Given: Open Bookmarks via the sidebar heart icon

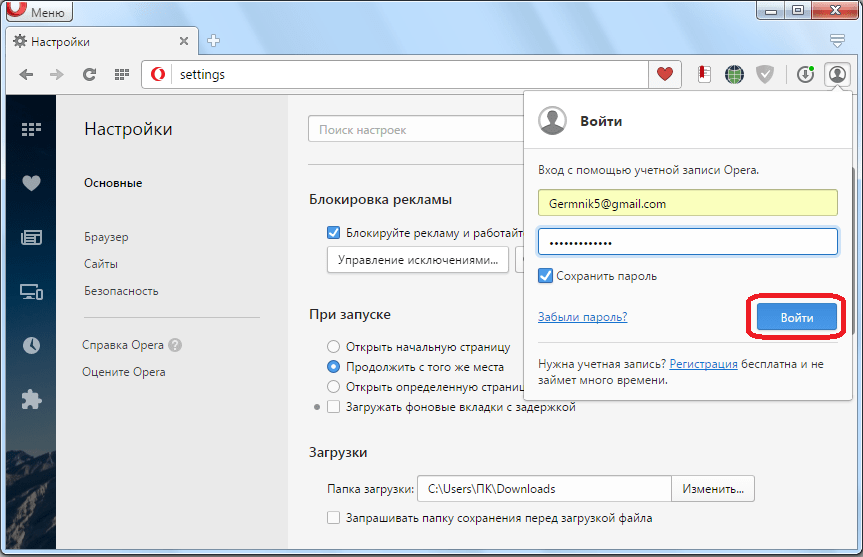Looking at the screenshot, I should (x=31, y=183).
